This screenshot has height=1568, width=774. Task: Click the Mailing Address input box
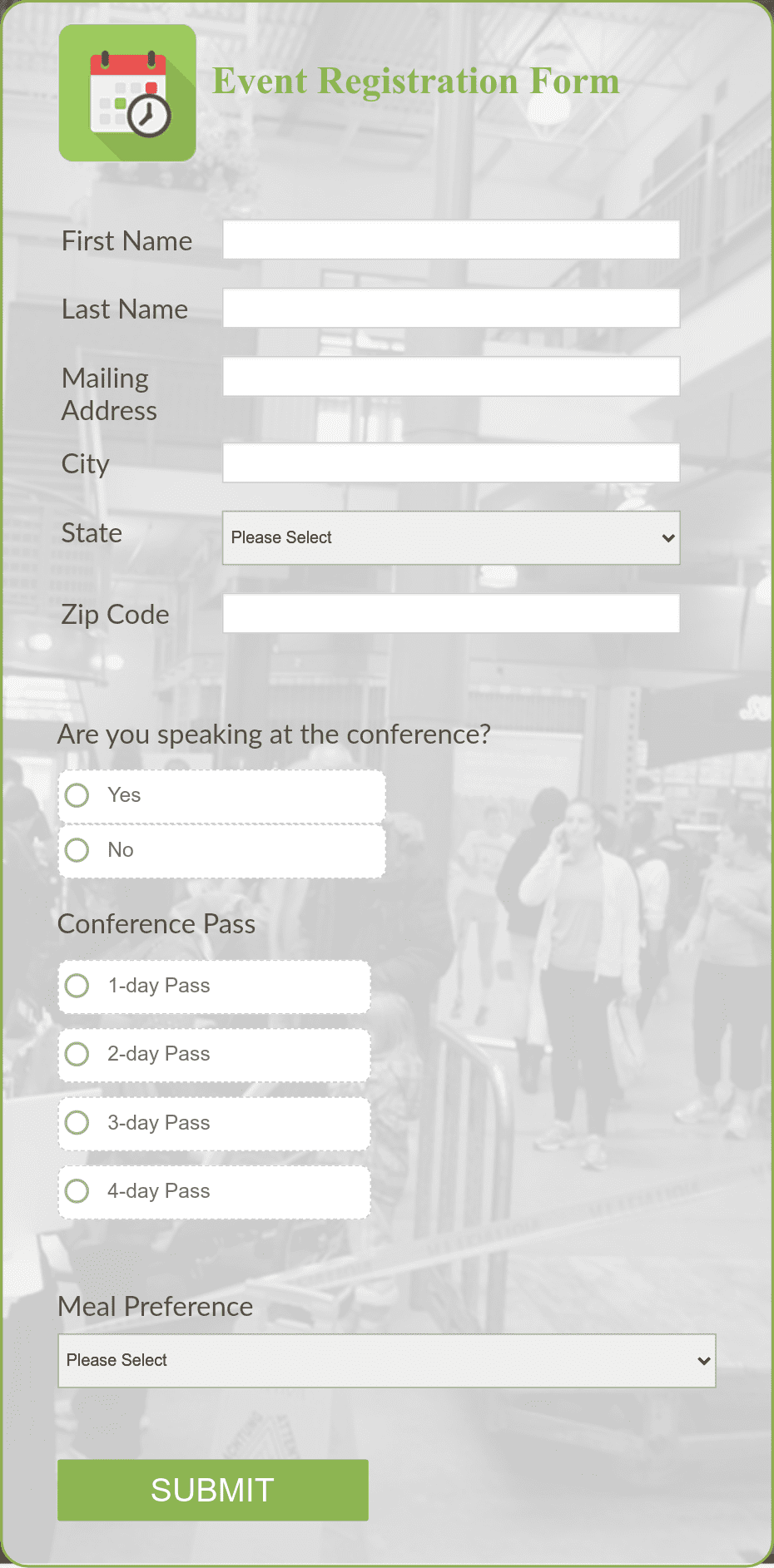click(451, 376)
